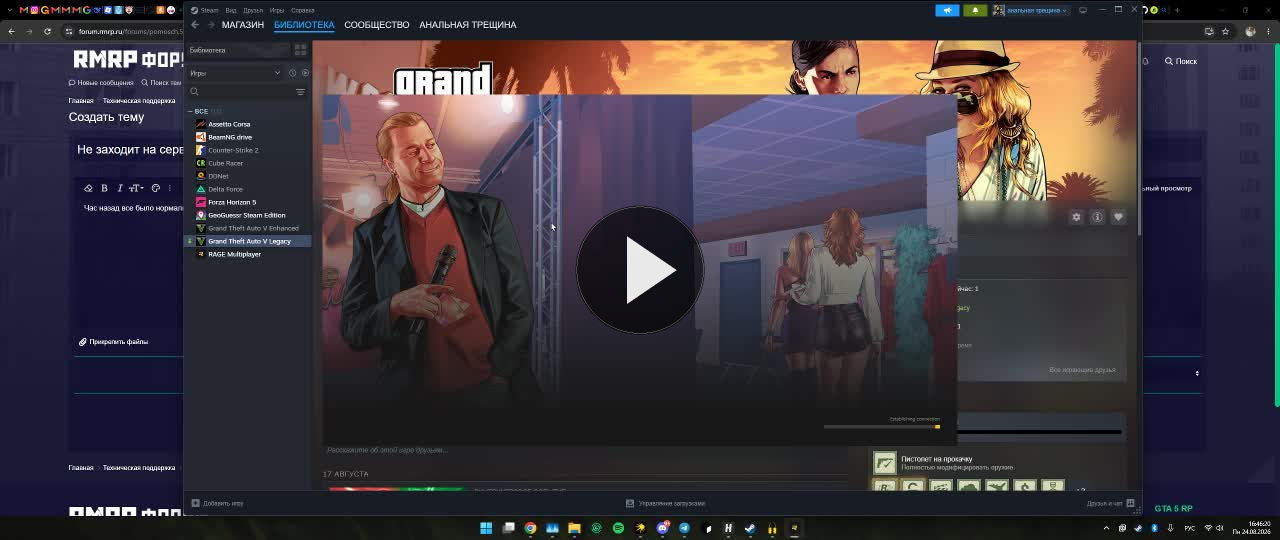The width and height of the screenshot is (1280, 540).
Task: Open the Вид menu
Action: 231,10
